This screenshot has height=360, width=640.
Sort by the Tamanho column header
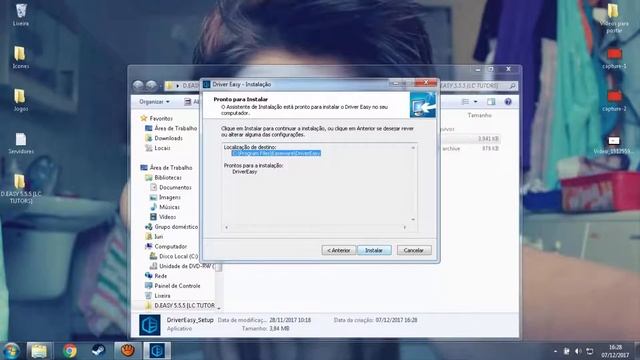tap(480, 116)
